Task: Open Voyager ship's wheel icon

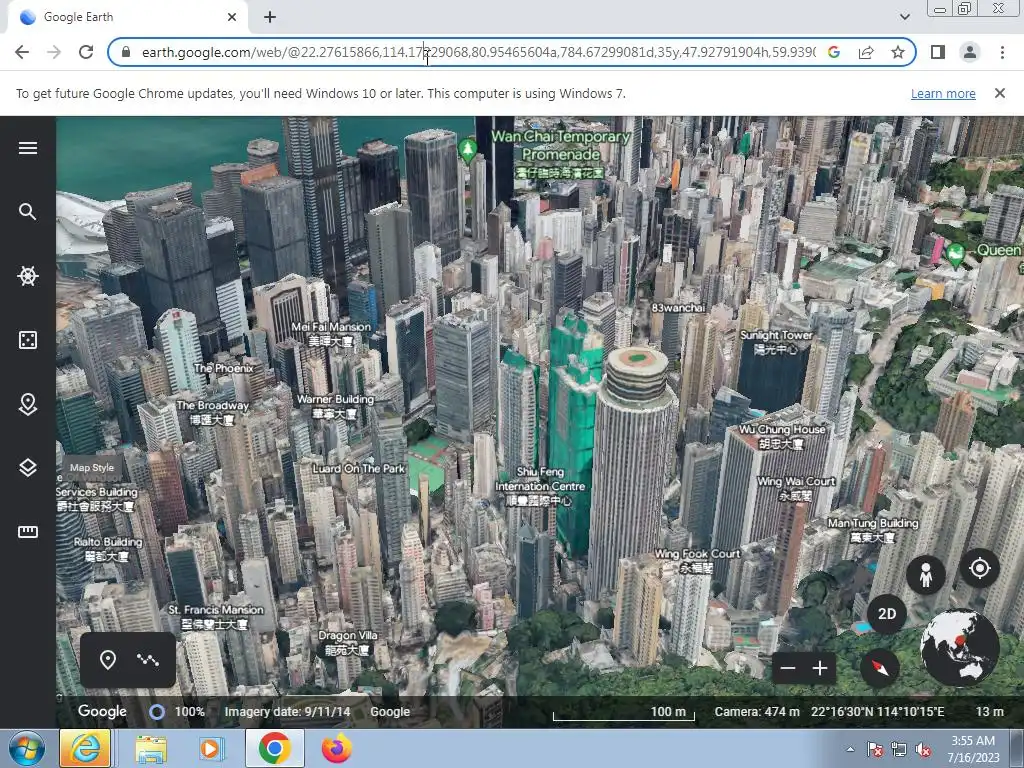Action: (x=27, y=276)
